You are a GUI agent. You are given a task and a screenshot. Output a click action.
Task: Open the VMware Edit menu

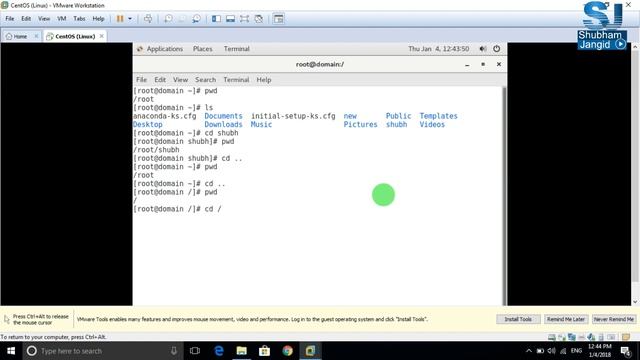[x=26, y=19]
